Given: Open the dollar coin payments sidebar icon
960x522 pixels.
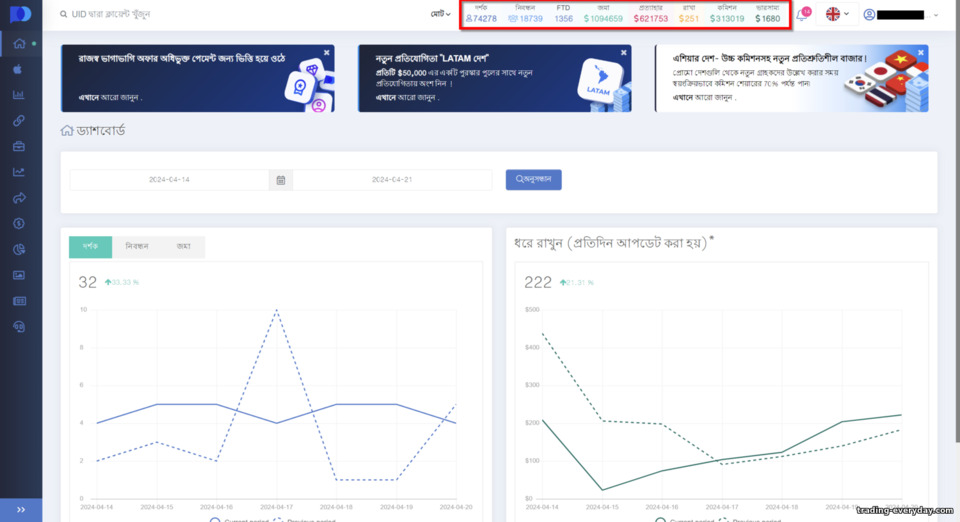Looking at the screenshot, I should (19, 223).
